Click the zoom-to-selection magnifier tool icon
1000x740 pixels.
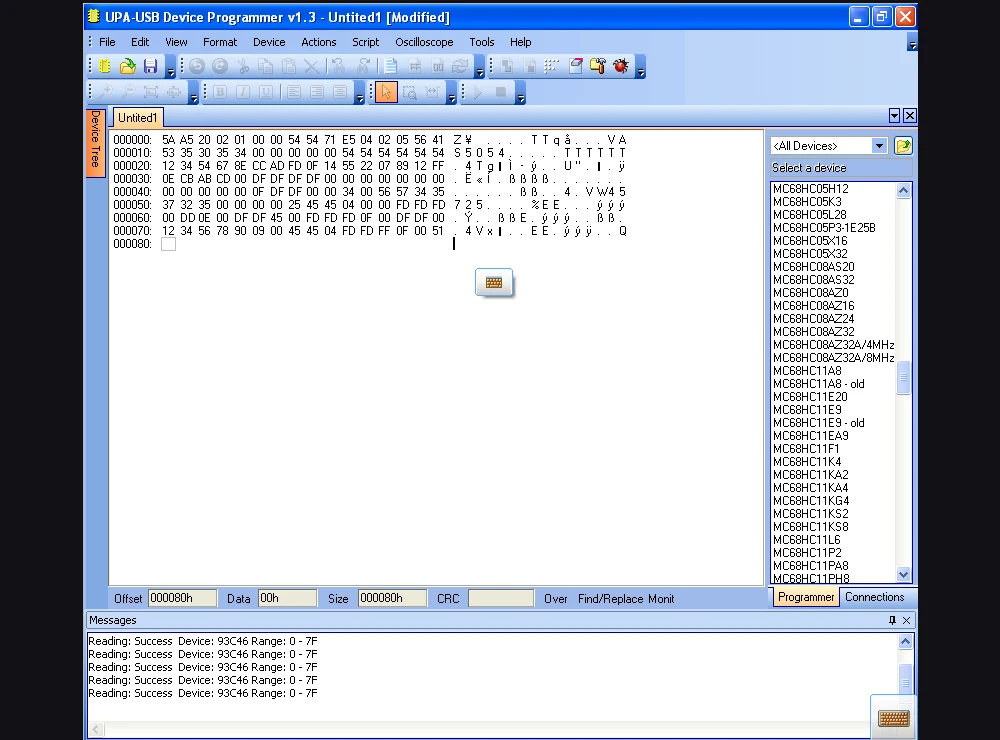point(409,93)
